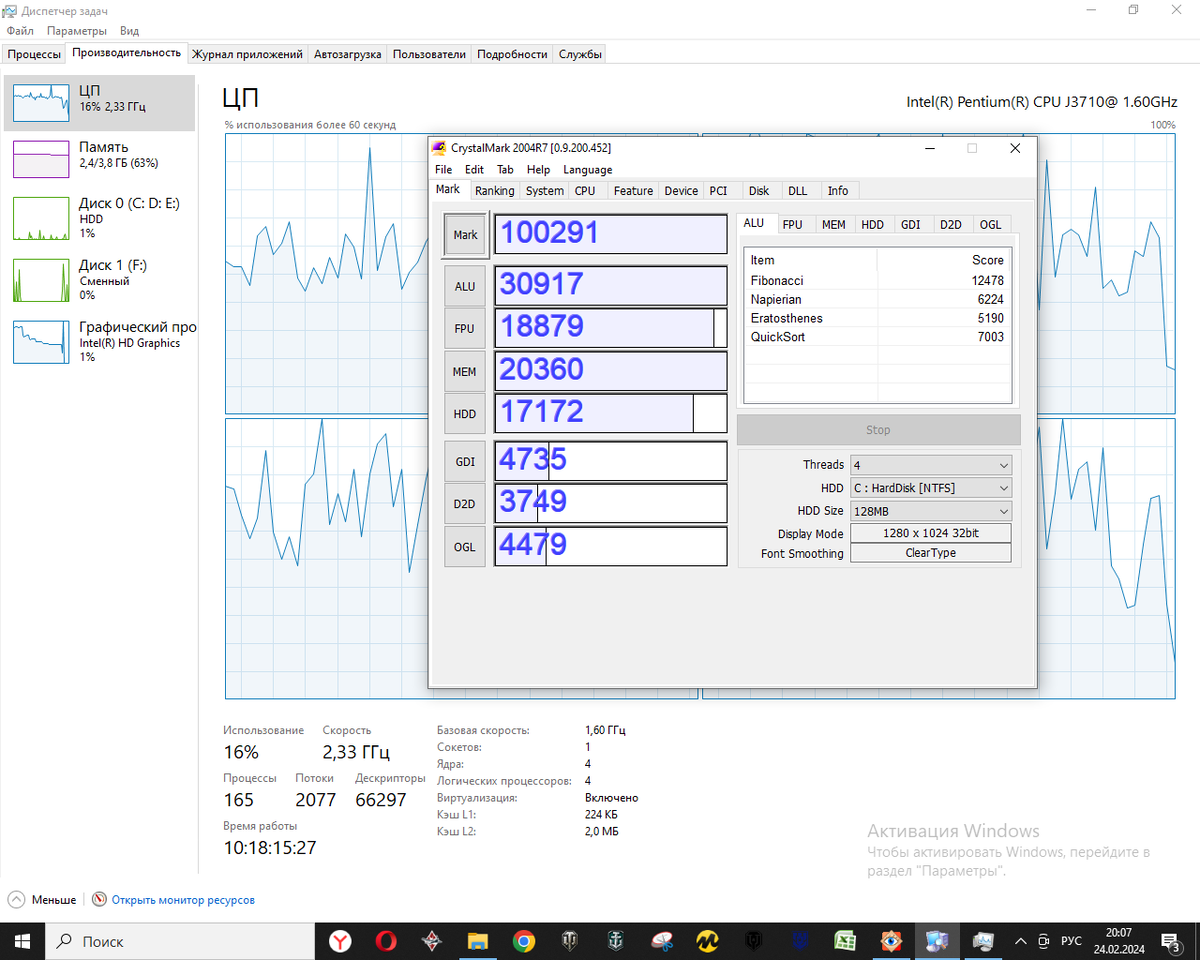Click the yellow Yandex Music taskbar icon
Viewport: 1200px width, 960px height.
(708, 941)
